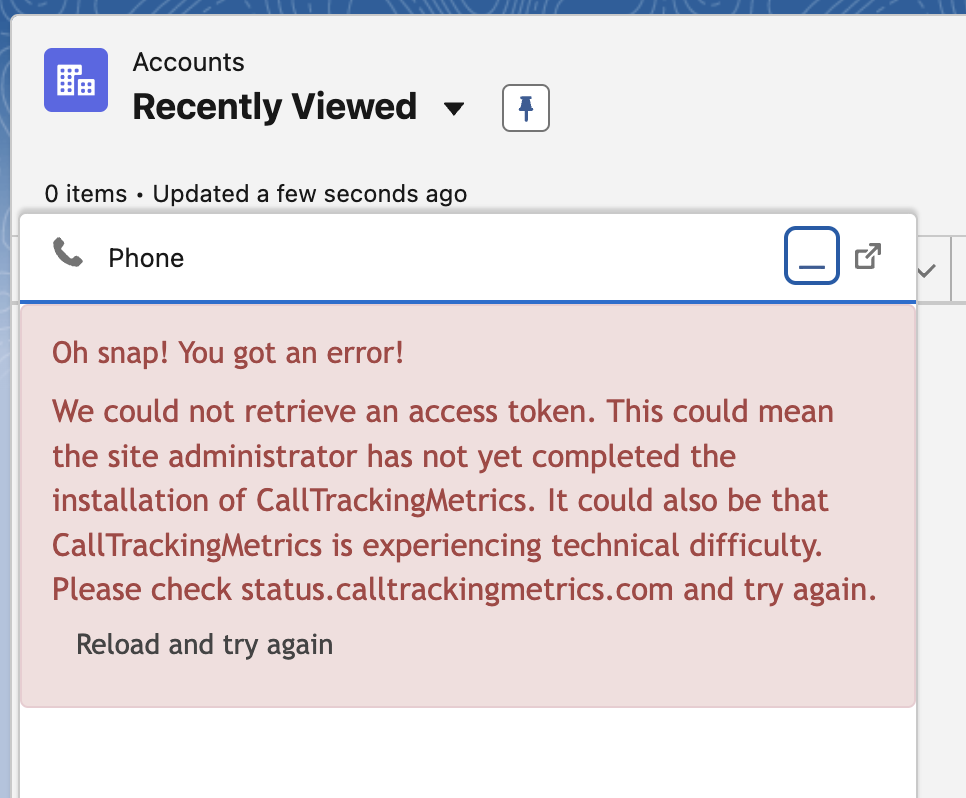Click the Accounts object label
966x798 pixels.
pyautogui.click(x=188, y=62)
